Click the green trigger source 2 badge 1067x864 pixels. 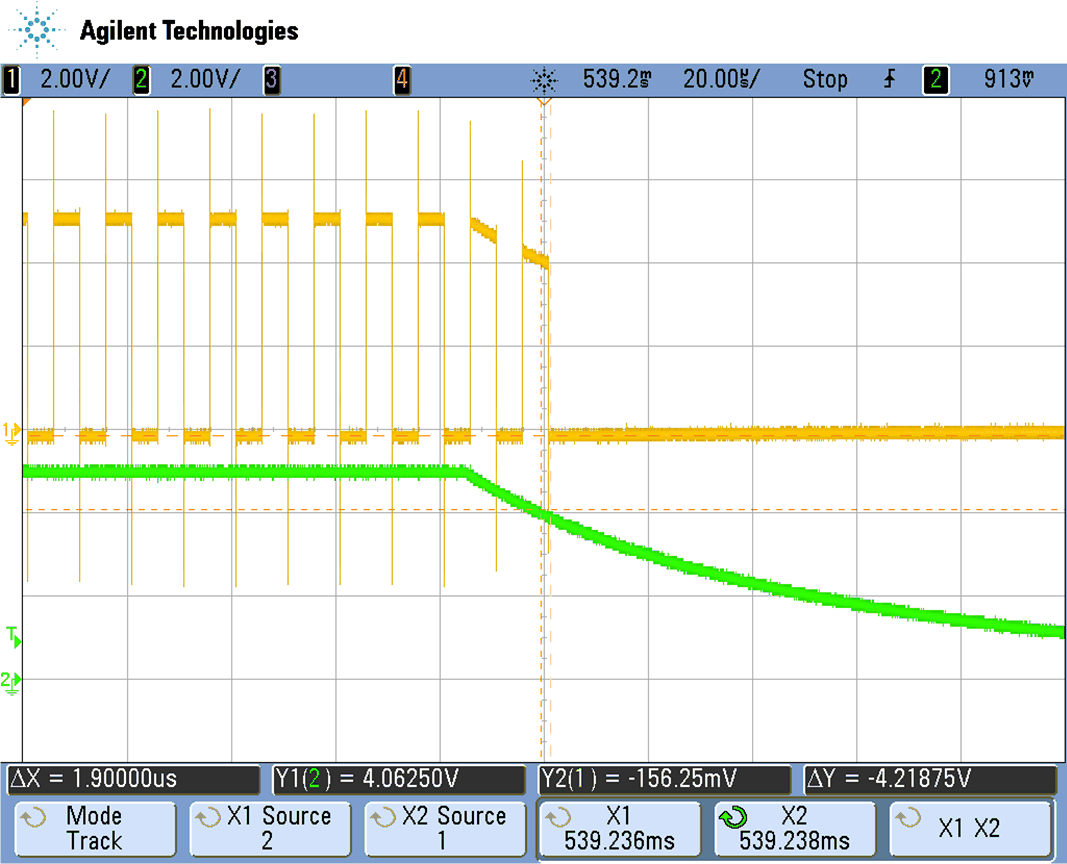[x=935, y=79]
